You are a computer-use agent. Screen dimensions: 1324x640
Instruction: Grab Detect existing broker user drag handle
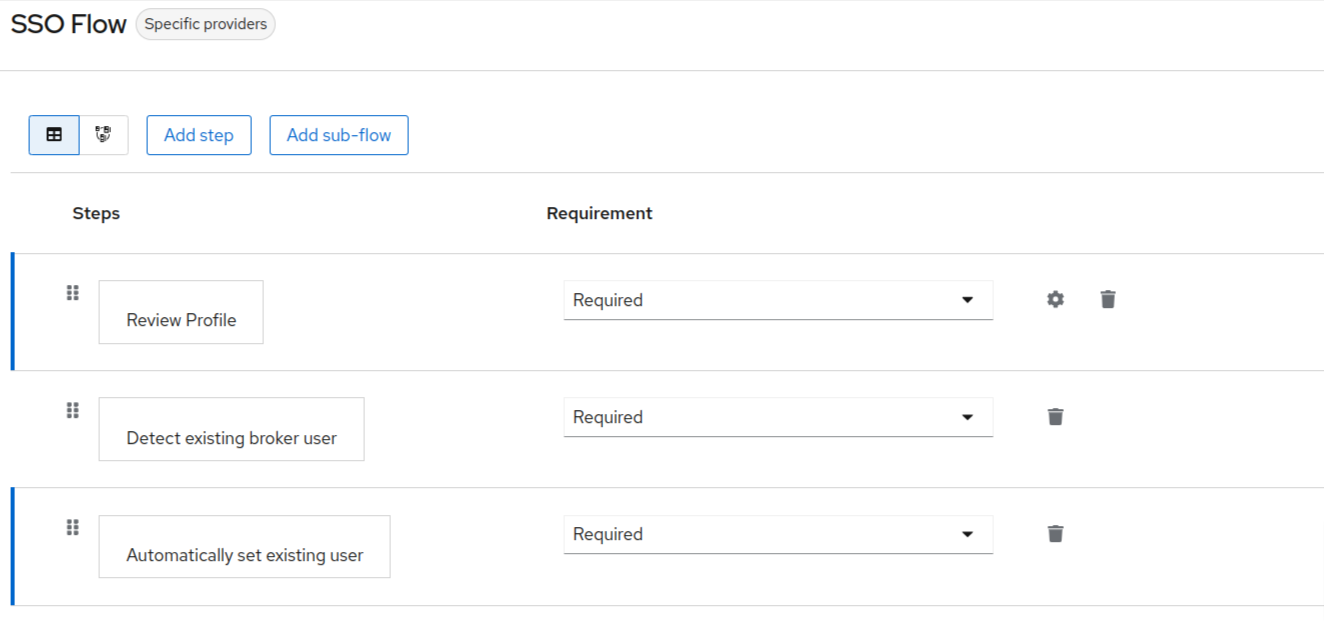click(x=73, y=410)
